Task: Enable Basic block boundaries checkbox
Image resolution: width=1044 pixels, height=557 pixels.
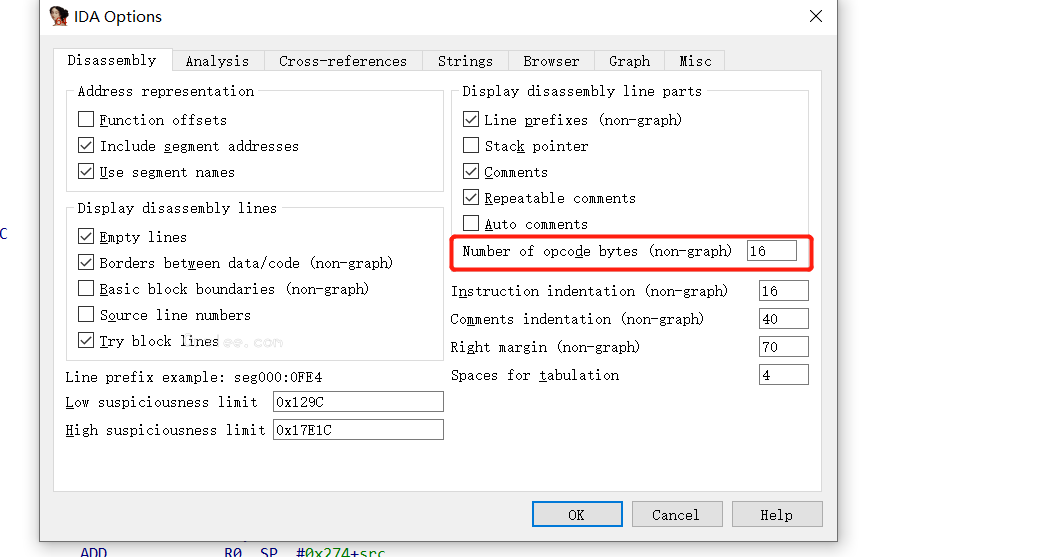Action: point(86,288)
